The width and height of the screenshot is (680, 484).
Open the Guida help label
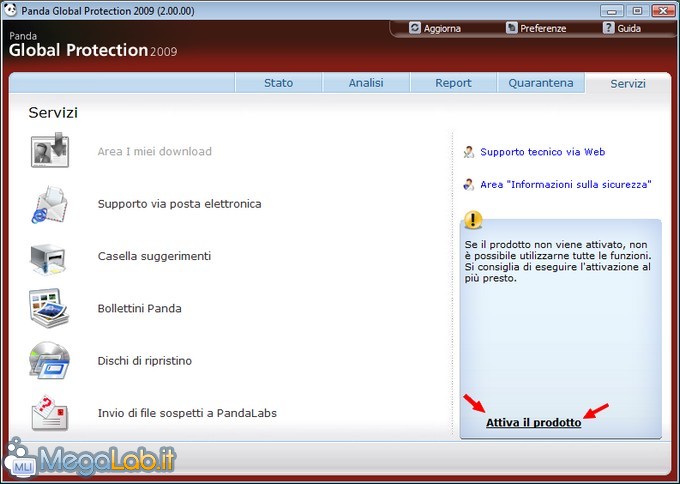pyautogui.click(x=629, y=29)
